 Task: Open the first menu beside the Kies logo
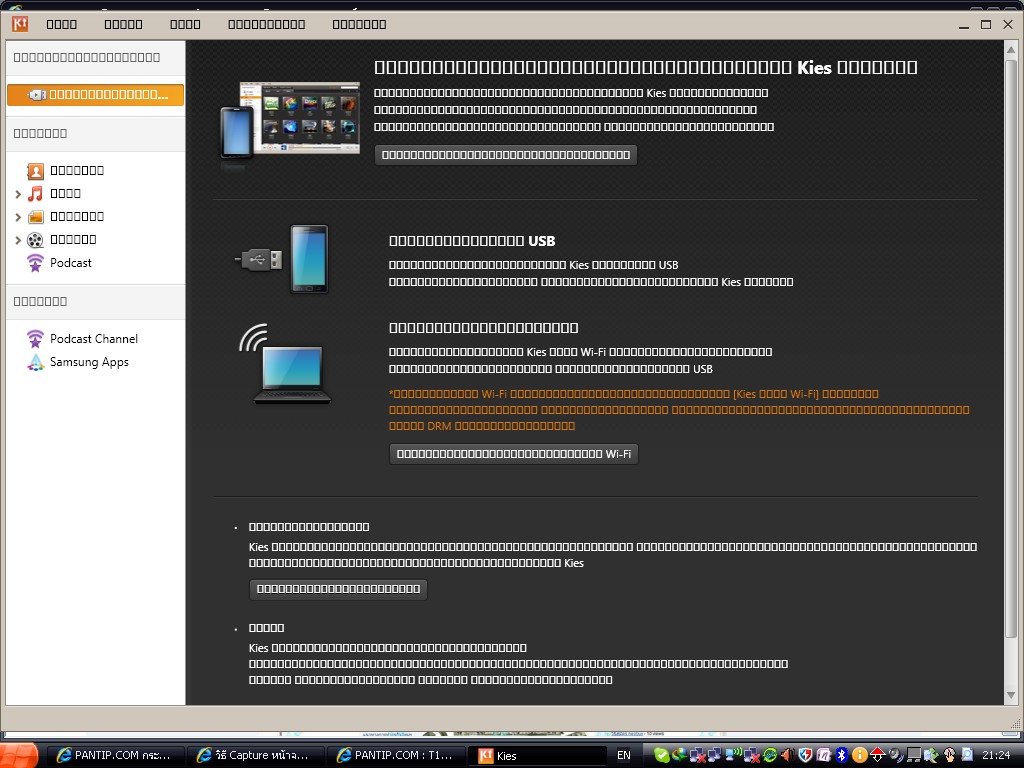point(61,25)
